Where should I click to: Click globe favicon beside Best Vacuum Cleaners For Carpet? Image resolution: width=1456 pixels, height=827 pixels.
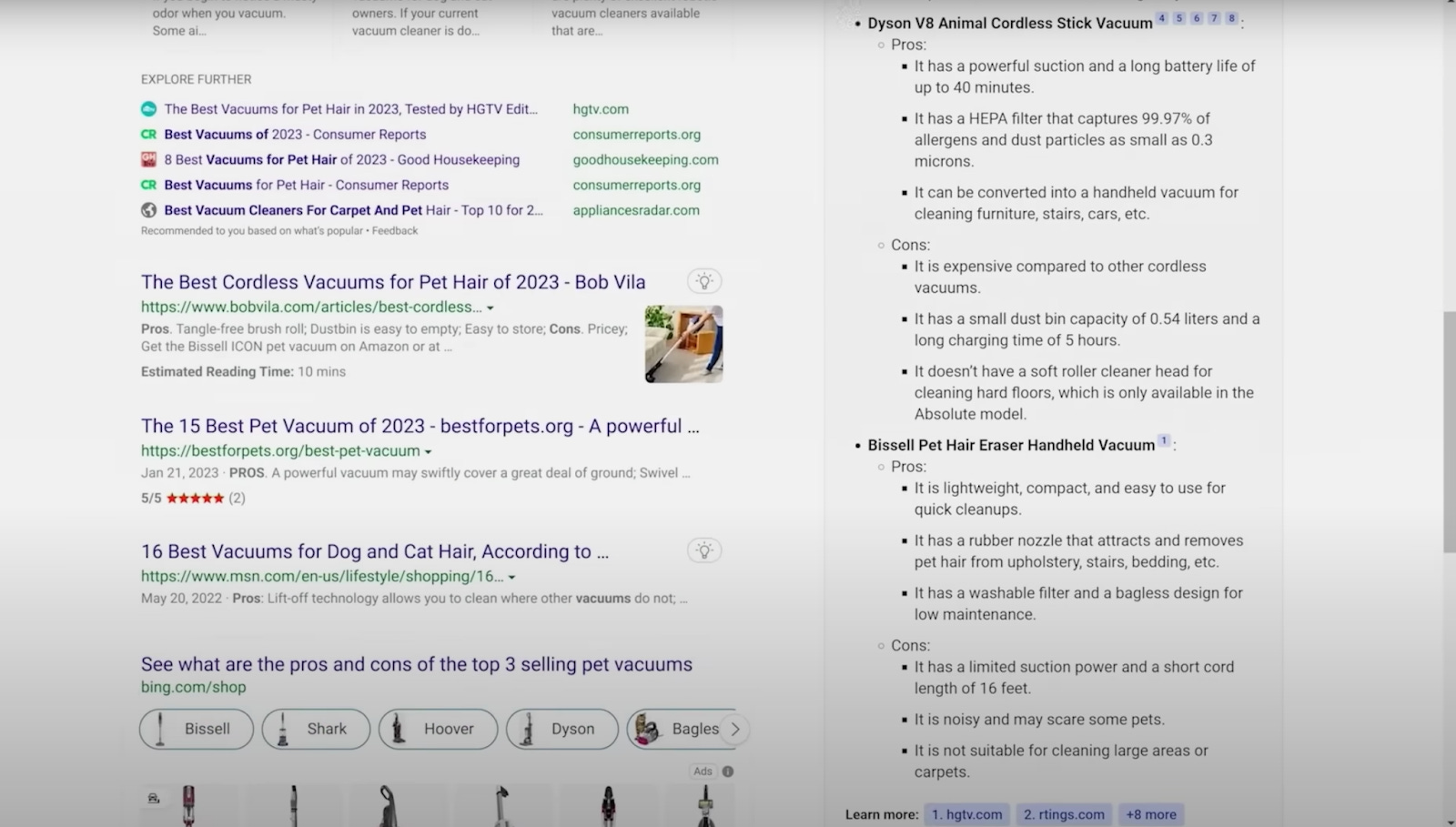tap(148, 210)
